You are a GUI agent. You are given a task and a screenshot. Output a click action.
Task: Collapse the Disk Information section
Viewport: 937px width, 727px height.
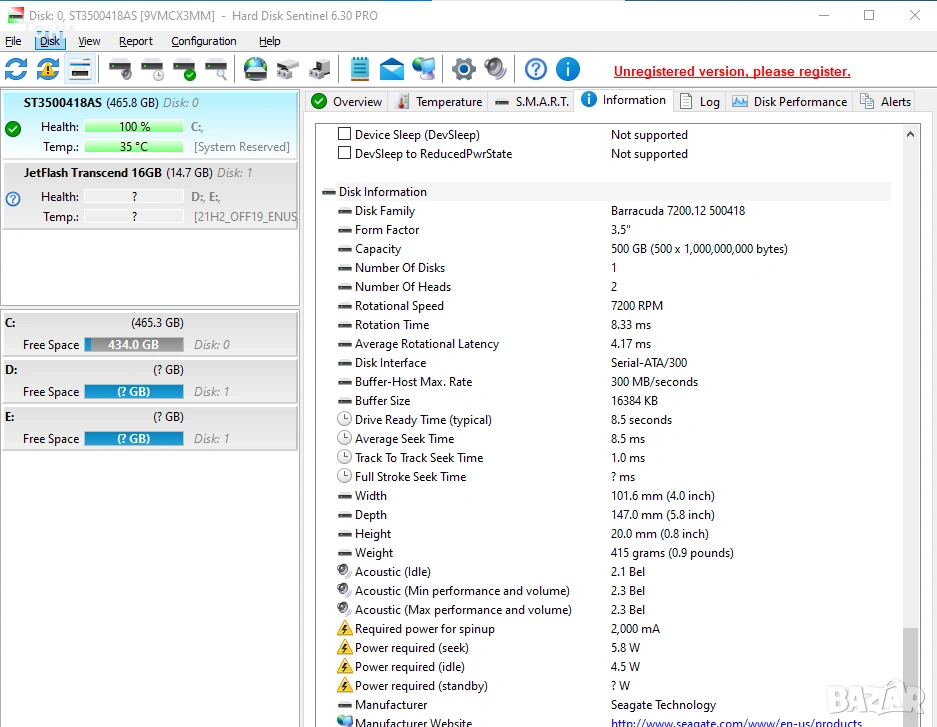[x=329, y=192]
